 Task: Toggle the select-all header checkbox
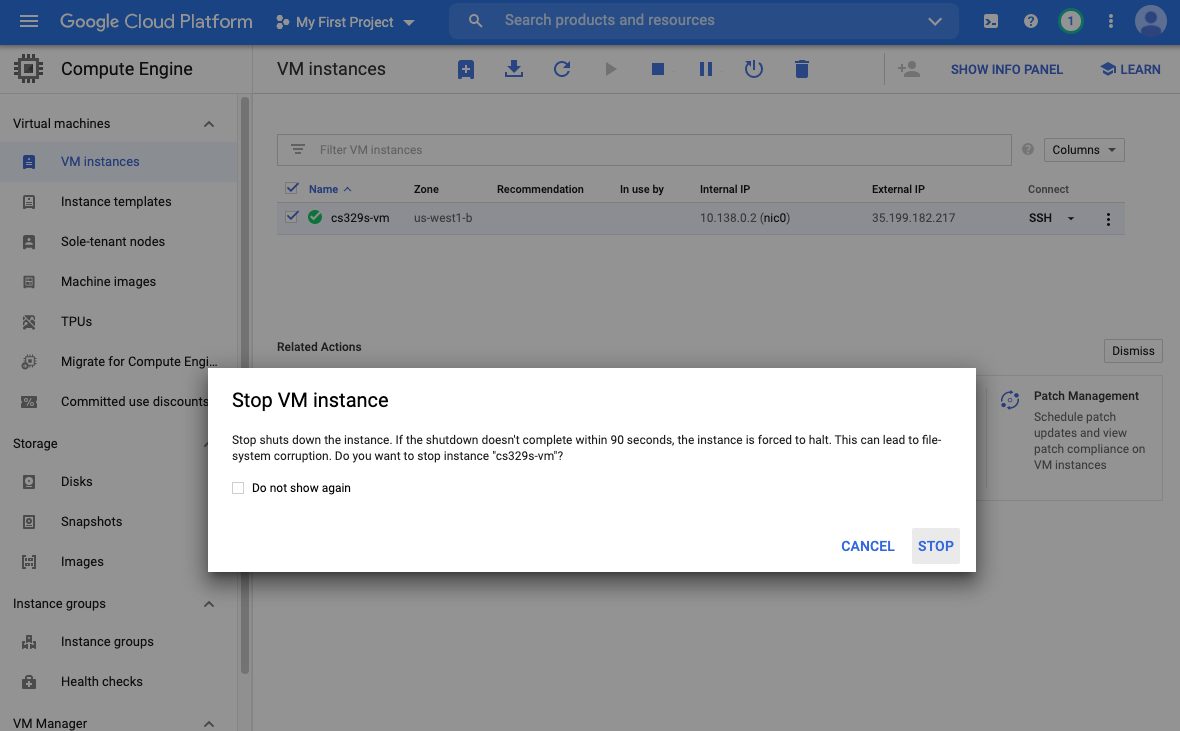(292, 188)
